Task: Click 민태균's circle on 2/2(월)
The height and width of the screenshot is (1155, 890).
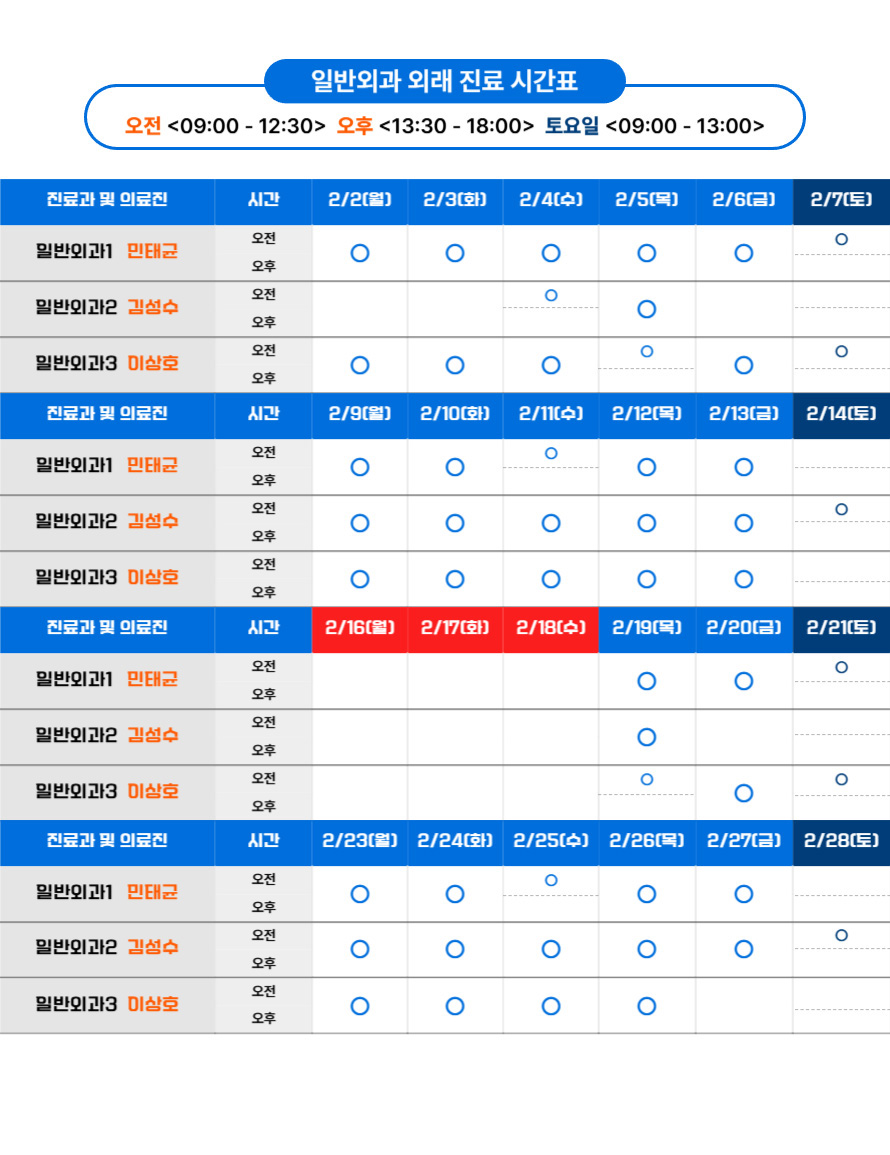Action: pyautogui.click(x=360, y=253)
